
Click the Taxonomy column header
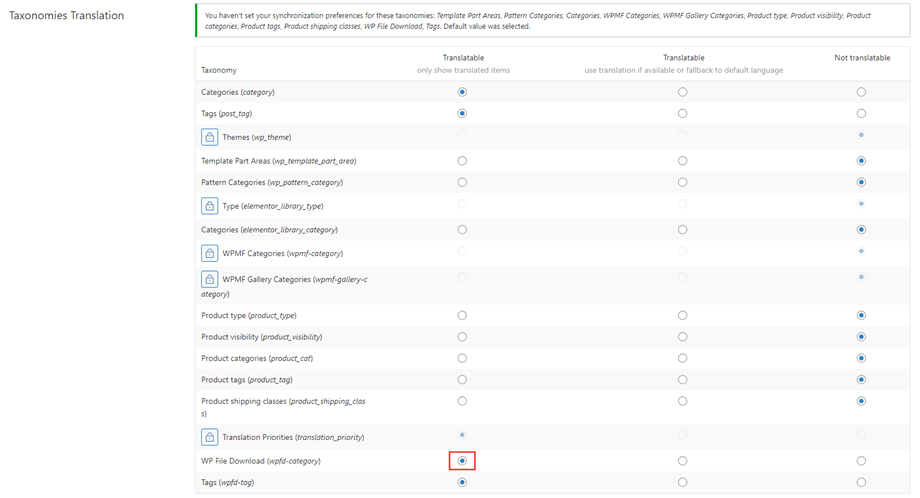click(219, 70)
